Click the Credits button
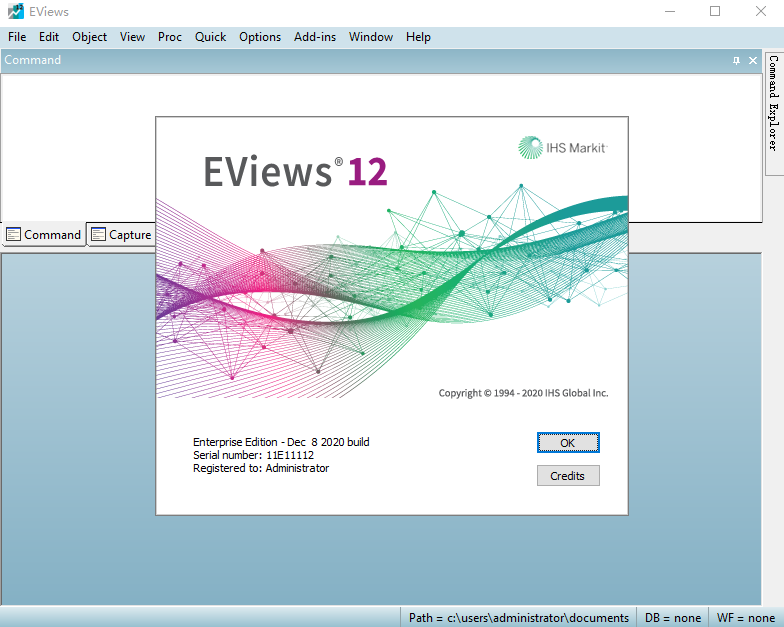Viewport: 784px width, 627px height. [x=568, y=476]
